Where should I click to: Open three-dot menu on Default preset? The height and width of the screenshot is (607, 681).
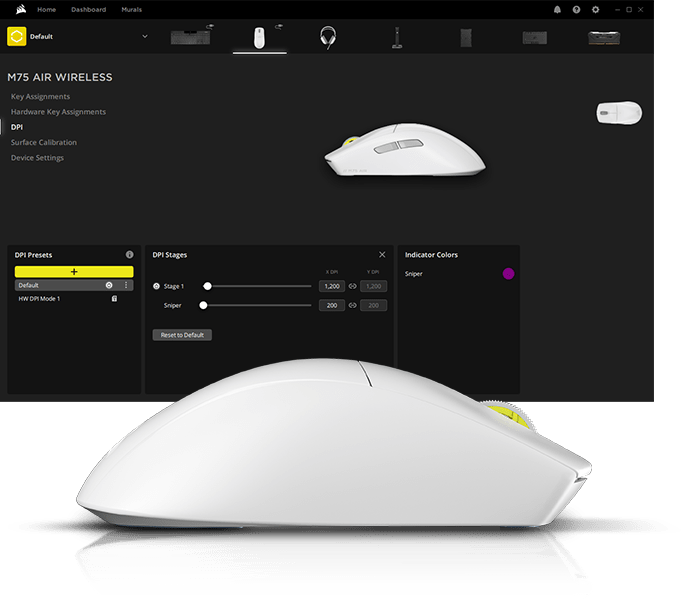(126, 285)
